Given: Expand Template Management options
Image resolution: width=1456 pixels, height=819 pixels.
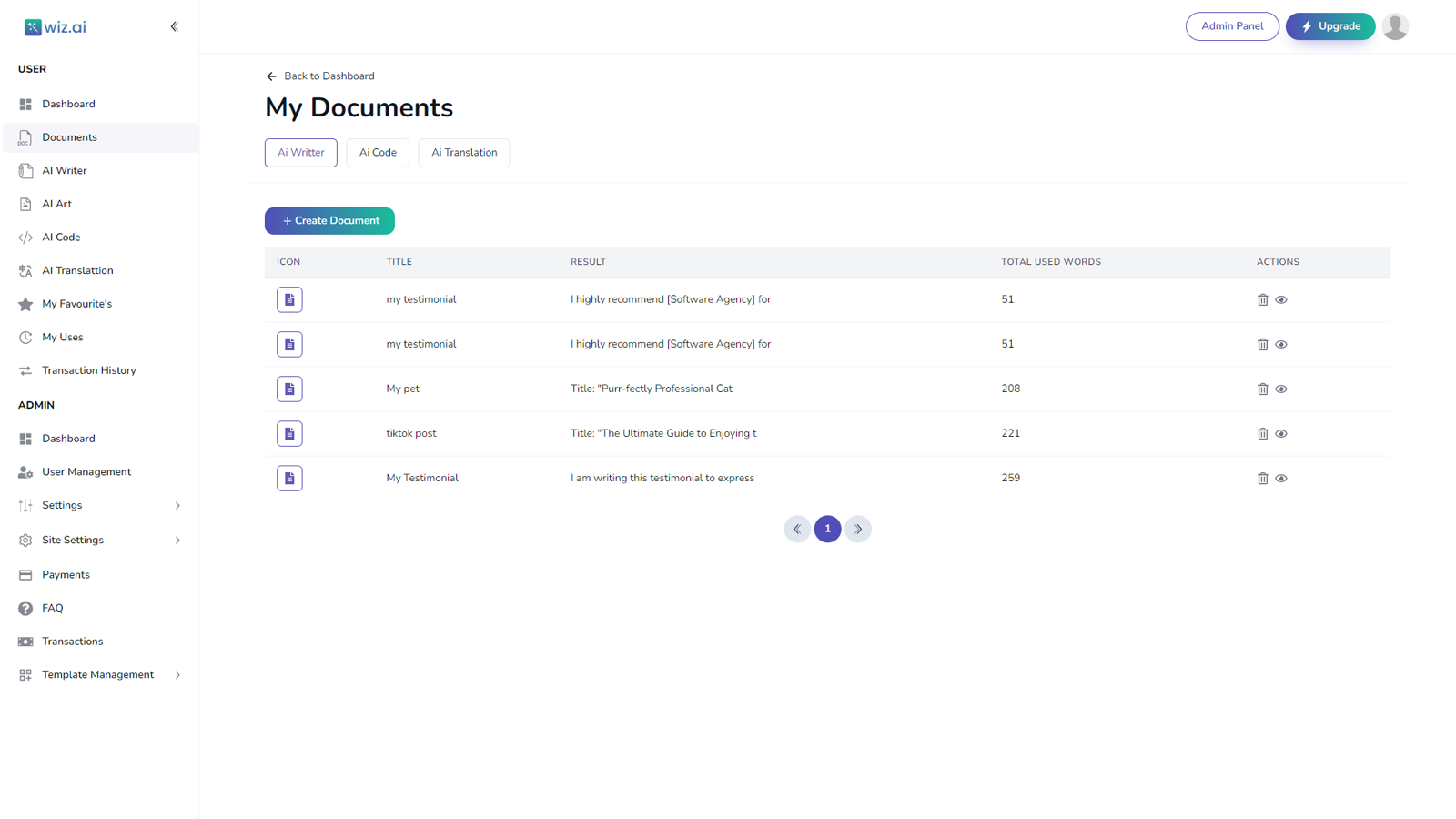Looking at the screenshot, I should click(x=97, y=674).
